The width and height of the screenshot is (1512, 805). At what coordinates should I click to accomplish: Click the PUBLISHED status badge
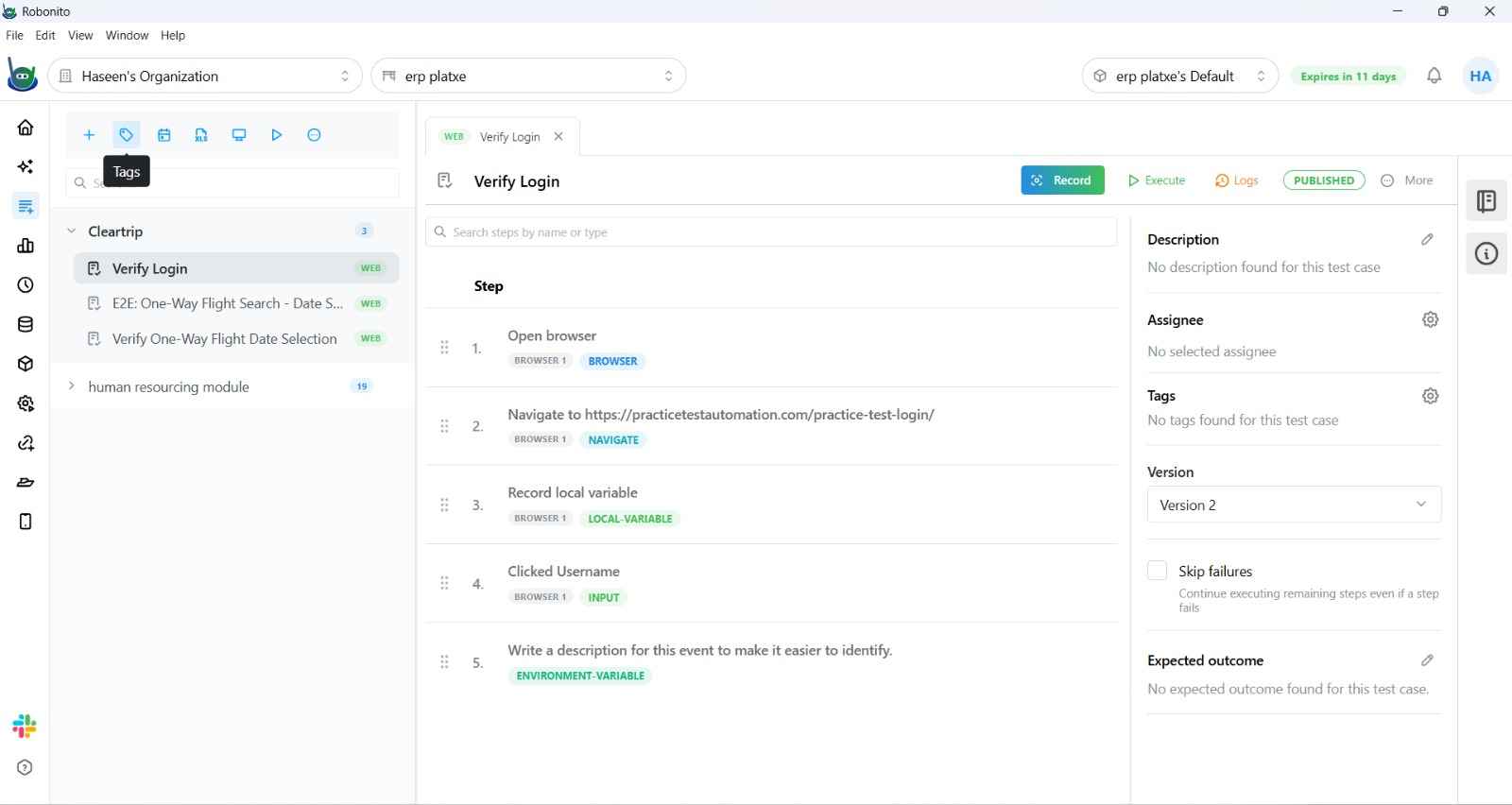click(x=1324, y=180)
